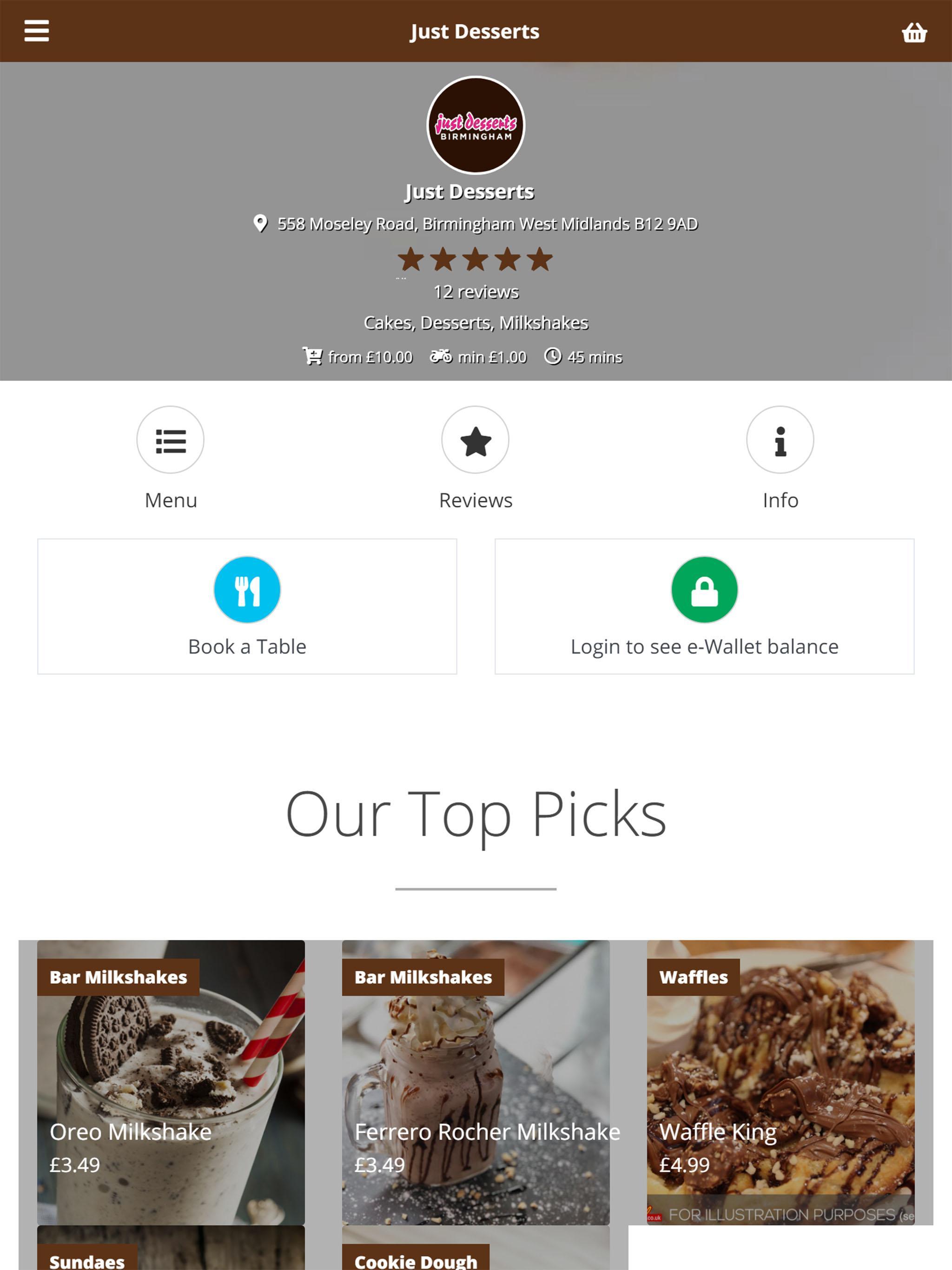952x1270 pixels.
Task: Tap the Menu list icon
Action: pos(171,440)
